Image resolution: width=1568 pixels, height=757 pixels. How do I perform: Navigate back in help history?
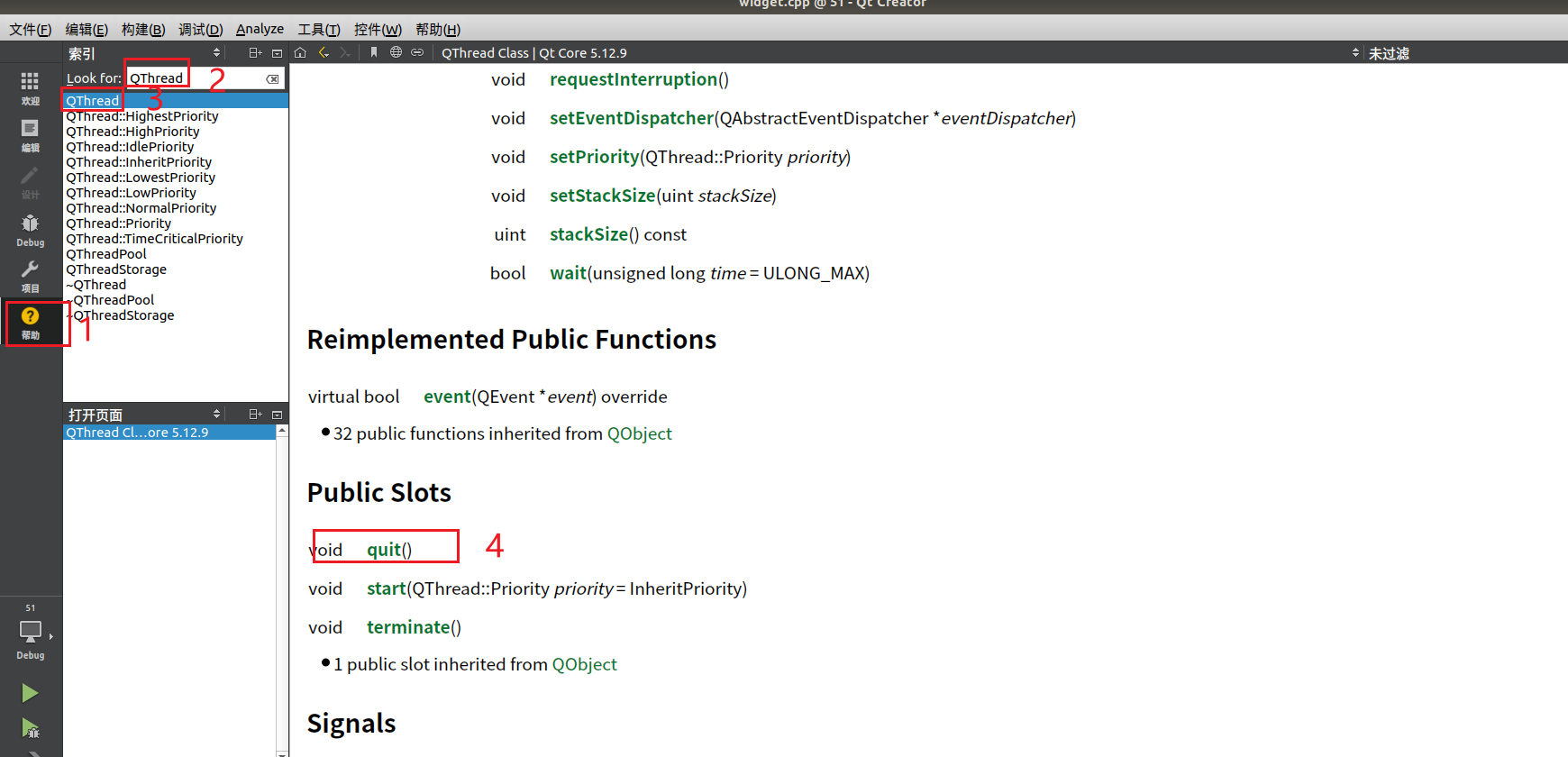pos(324,53)
